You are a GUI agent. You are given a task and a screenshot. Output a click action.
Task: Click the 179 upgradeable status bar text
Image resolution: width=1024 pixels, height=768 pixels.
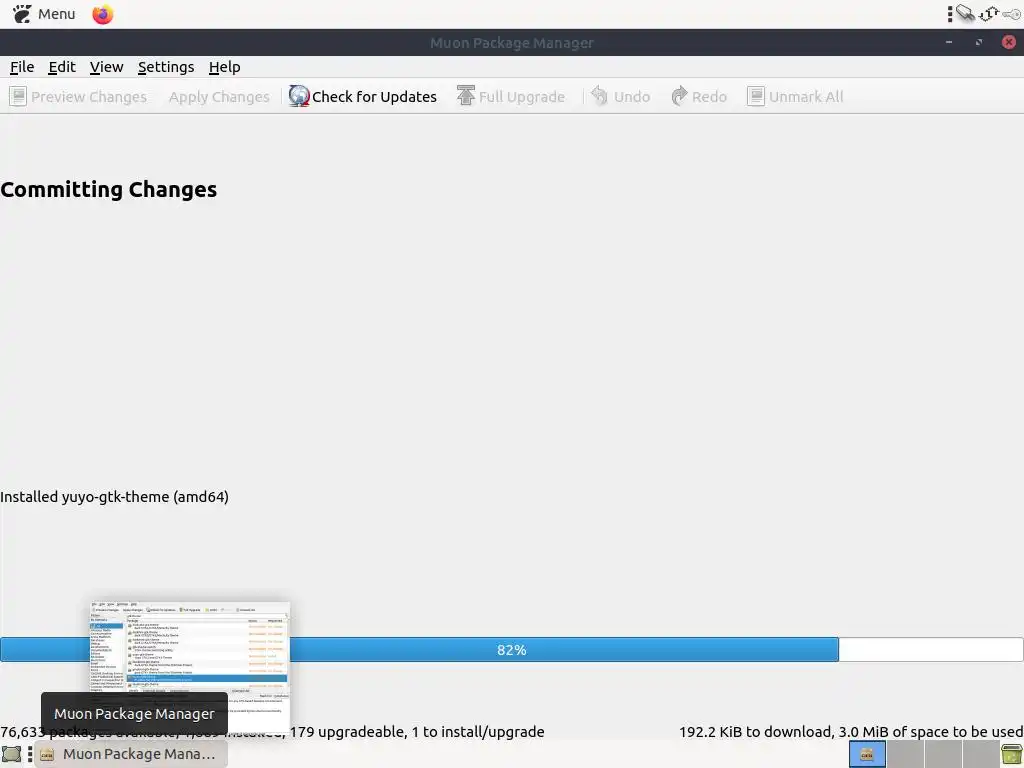(348, 732)
